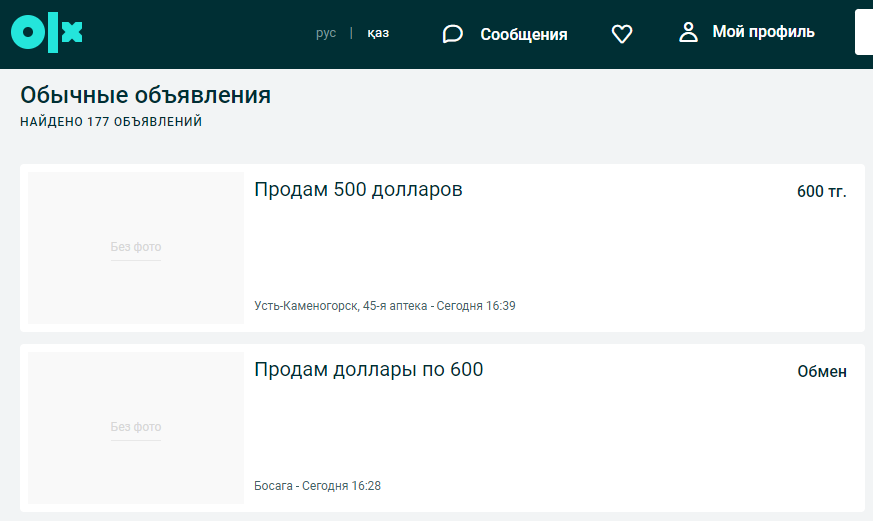
Task: Click the profile person icon
Action: coord(688,32)
